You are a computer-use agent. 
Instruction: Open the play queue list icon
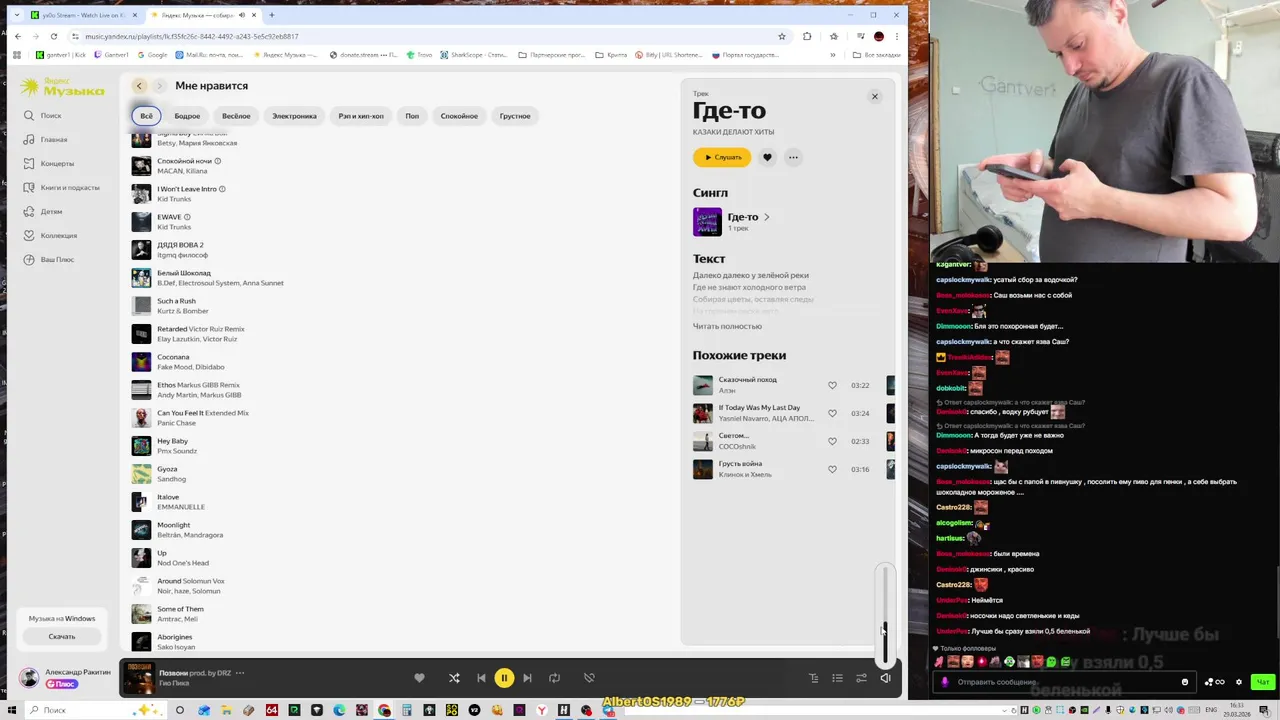point(837,678)
